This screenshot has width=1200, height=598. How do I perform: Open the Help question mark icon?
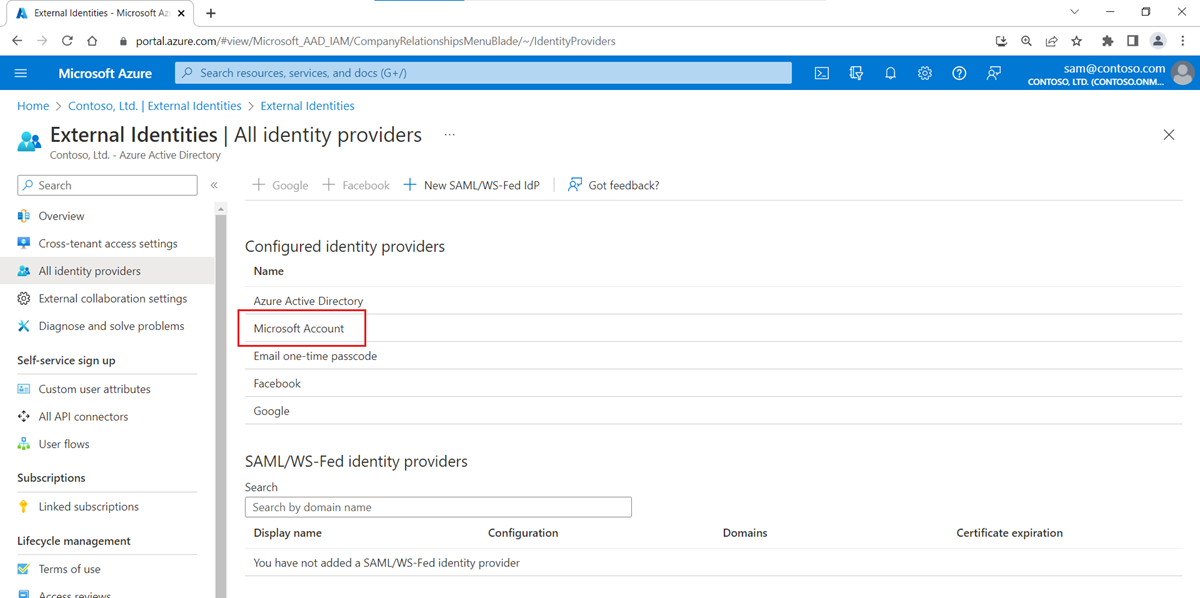tap(959, 73)
